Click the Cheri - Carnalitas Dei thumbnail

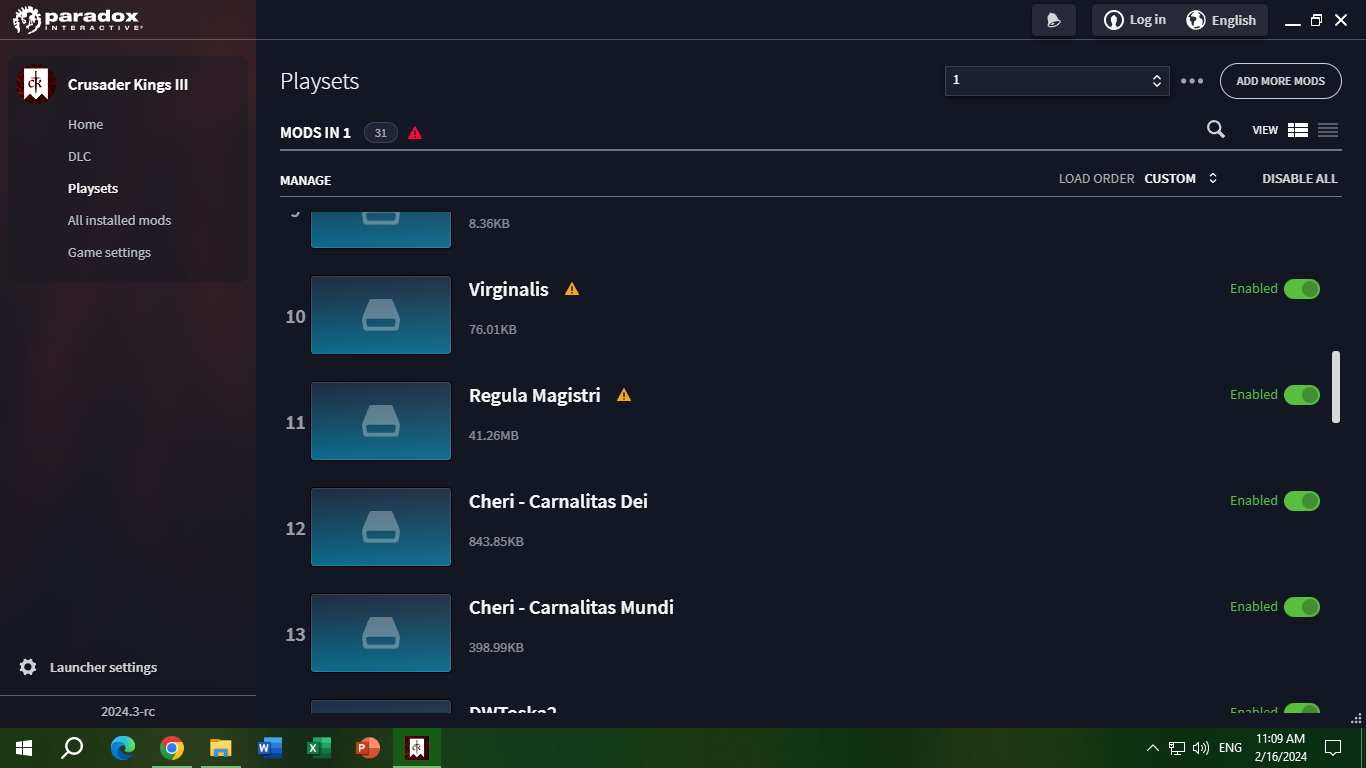381,527
